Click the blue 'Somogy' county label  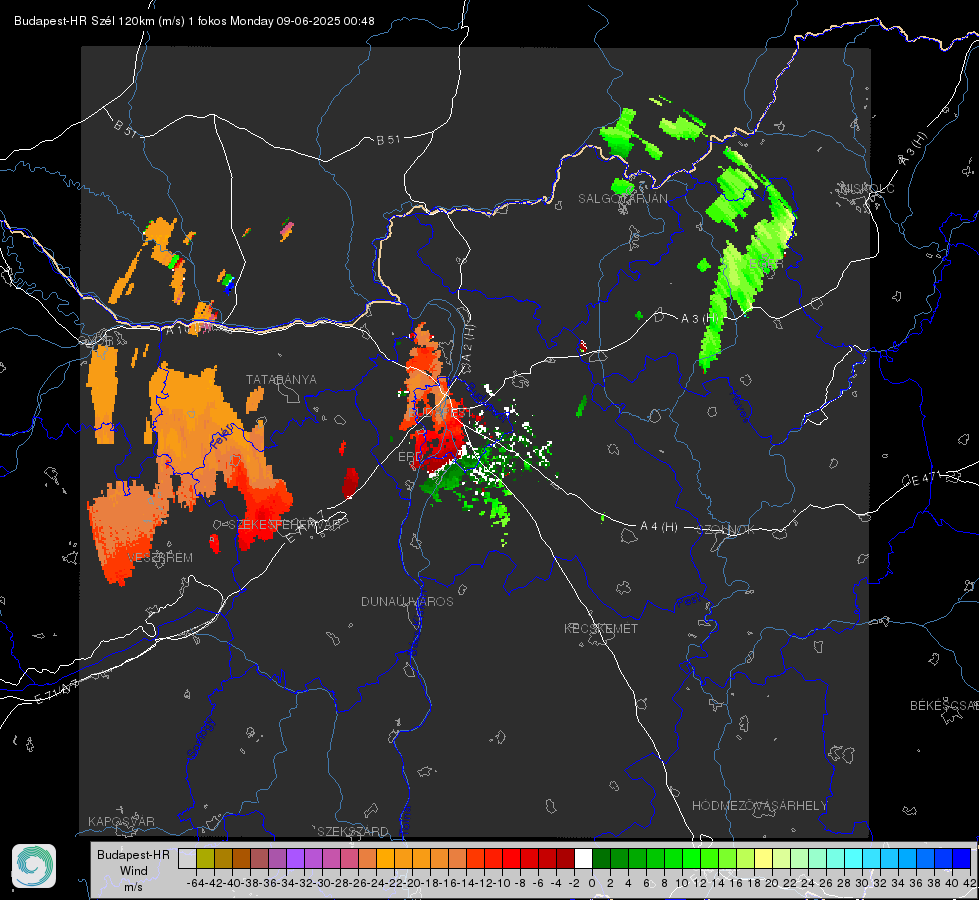coord(200,738)
